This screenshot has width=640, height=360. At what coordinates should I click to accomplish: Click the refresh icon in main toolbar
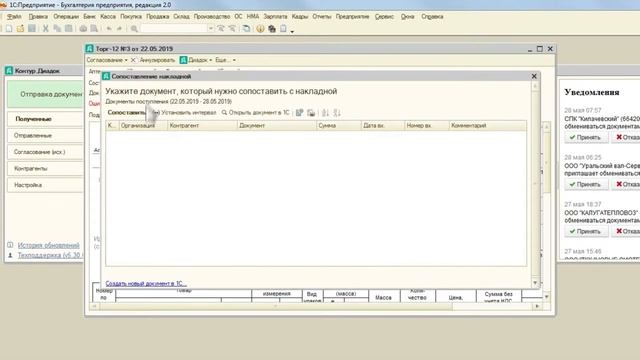[247, 29]
